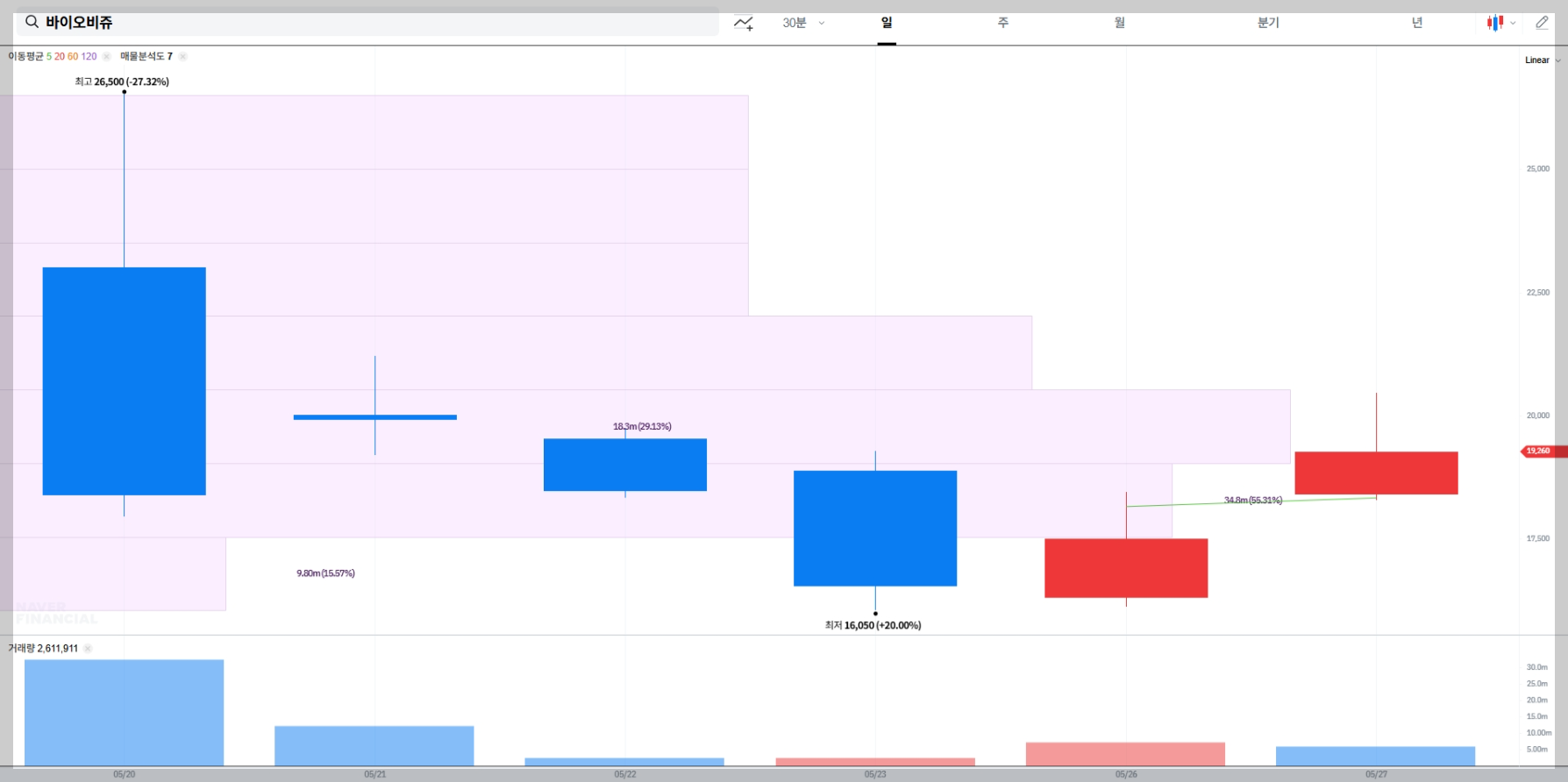Click the 05/23 date axis label
Image resolution: width=1568 pixels, height=782 pixels.
coord(875,774)
